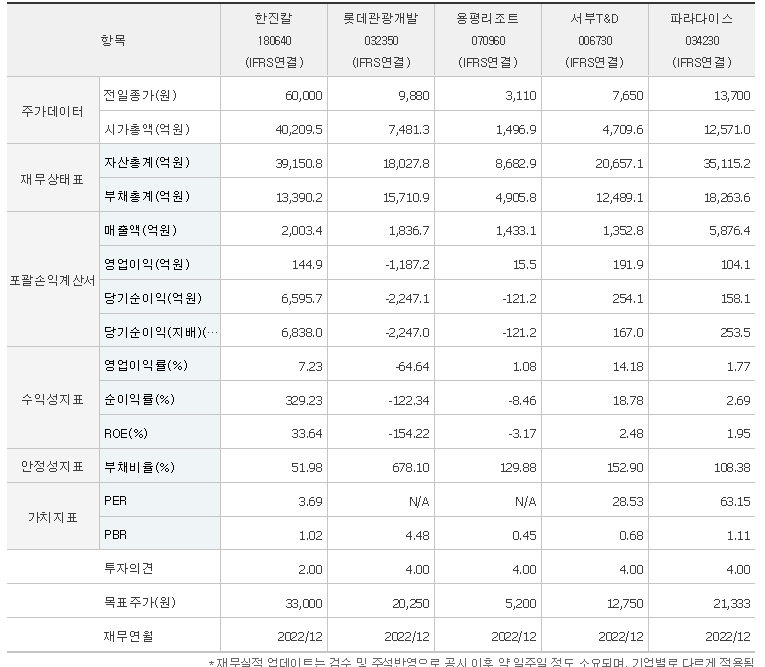This screenshot has width=765, height=667.
Task: Open the 파라다이스 company column header
Action: click(702, 40)
